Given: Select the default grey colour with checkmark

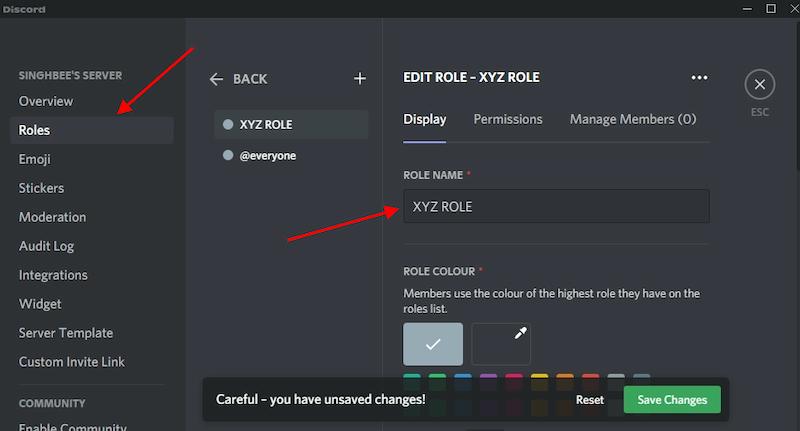Looking at the screenshot, I should [x=433, y=343].
